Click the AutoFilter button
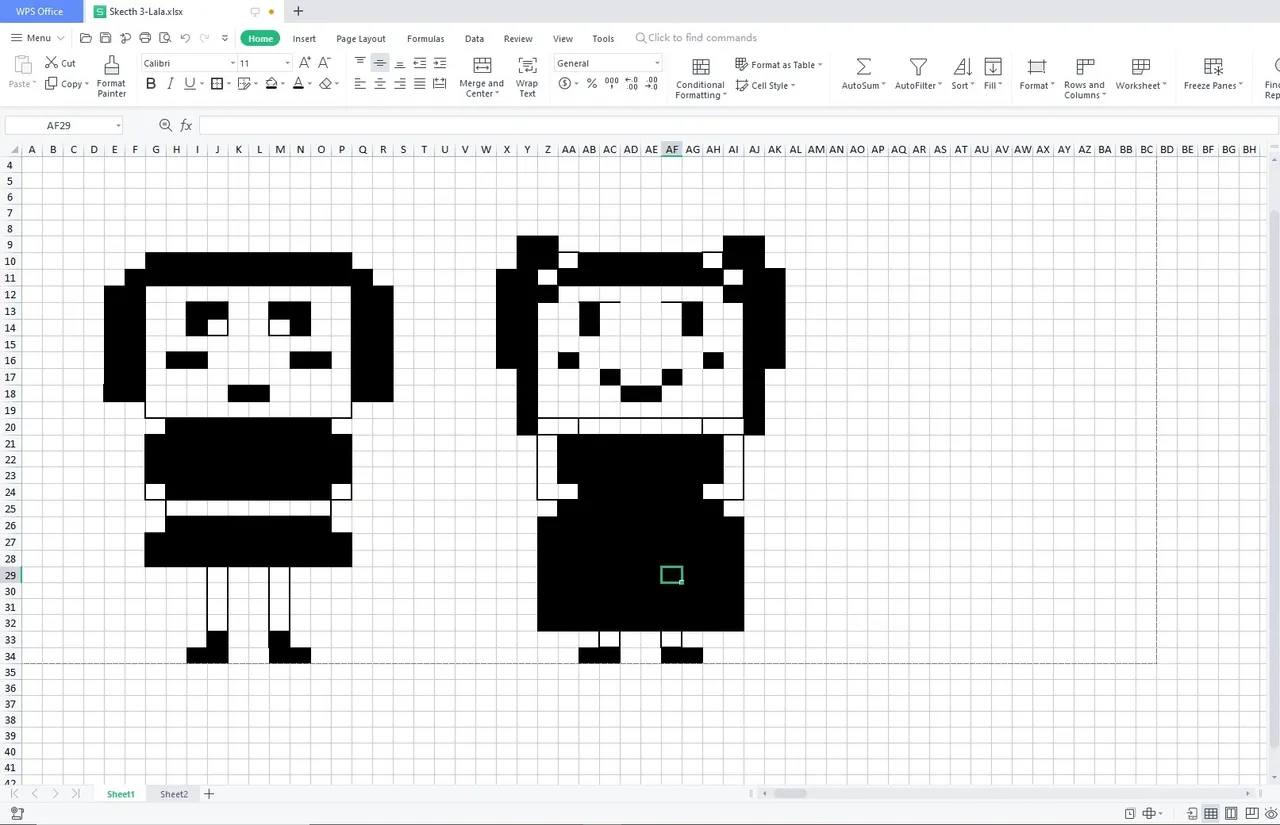Image resolution: width=1280 pixels, height=825 pixels. 918,76
